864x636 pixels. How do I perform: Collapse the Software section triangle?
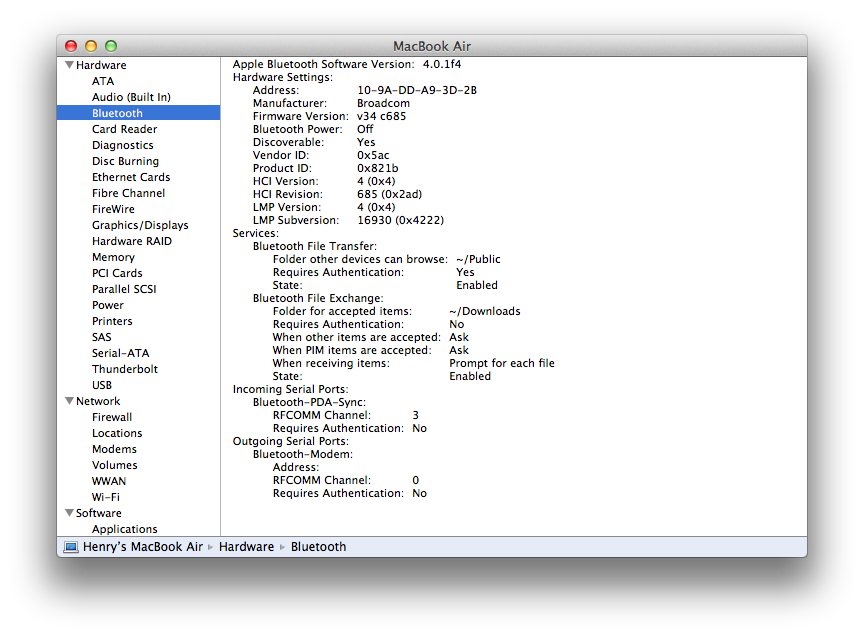point(69,513)
